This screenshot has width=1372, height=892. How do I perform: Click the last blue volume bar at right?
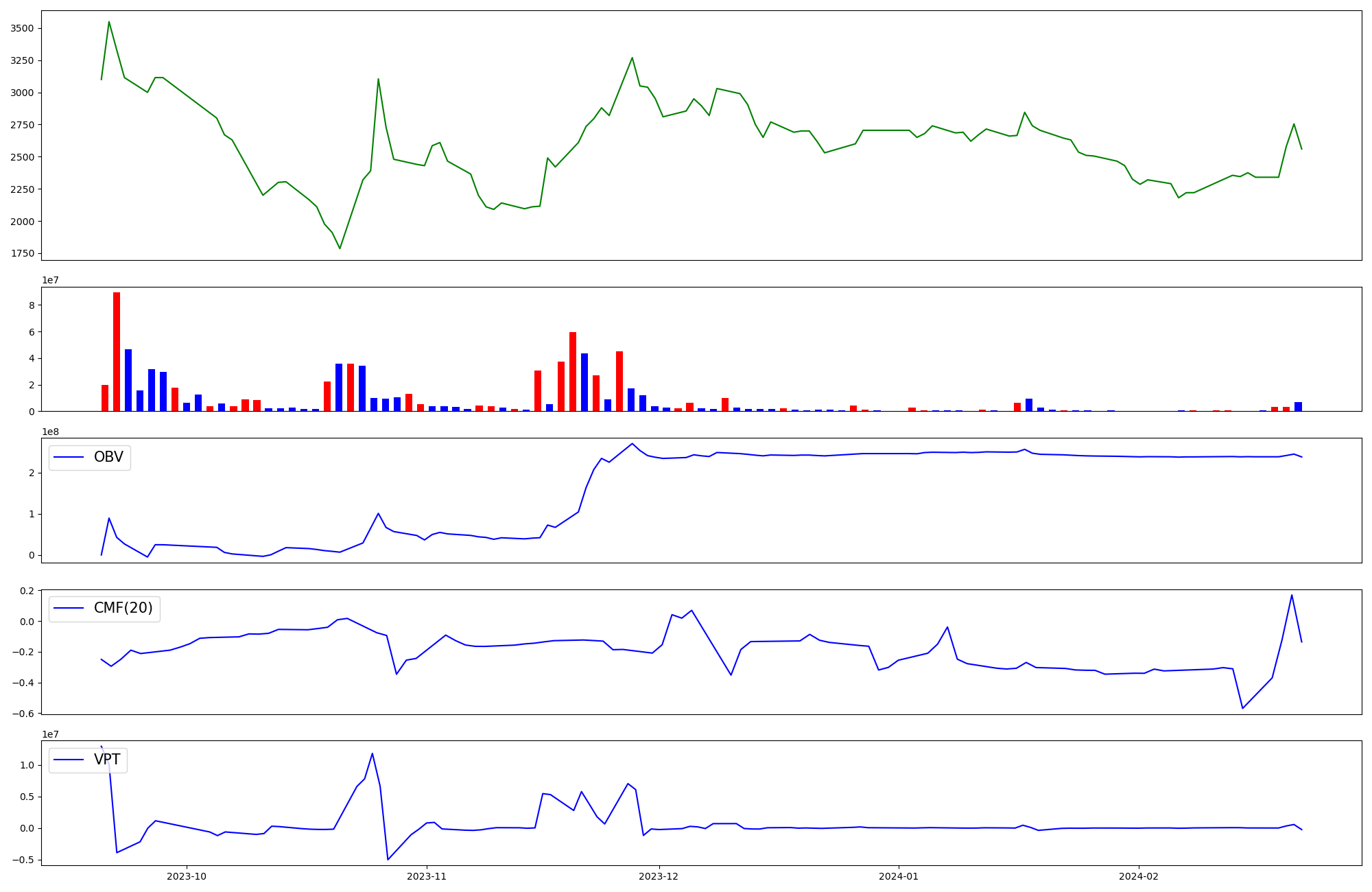pos(1298,407)
